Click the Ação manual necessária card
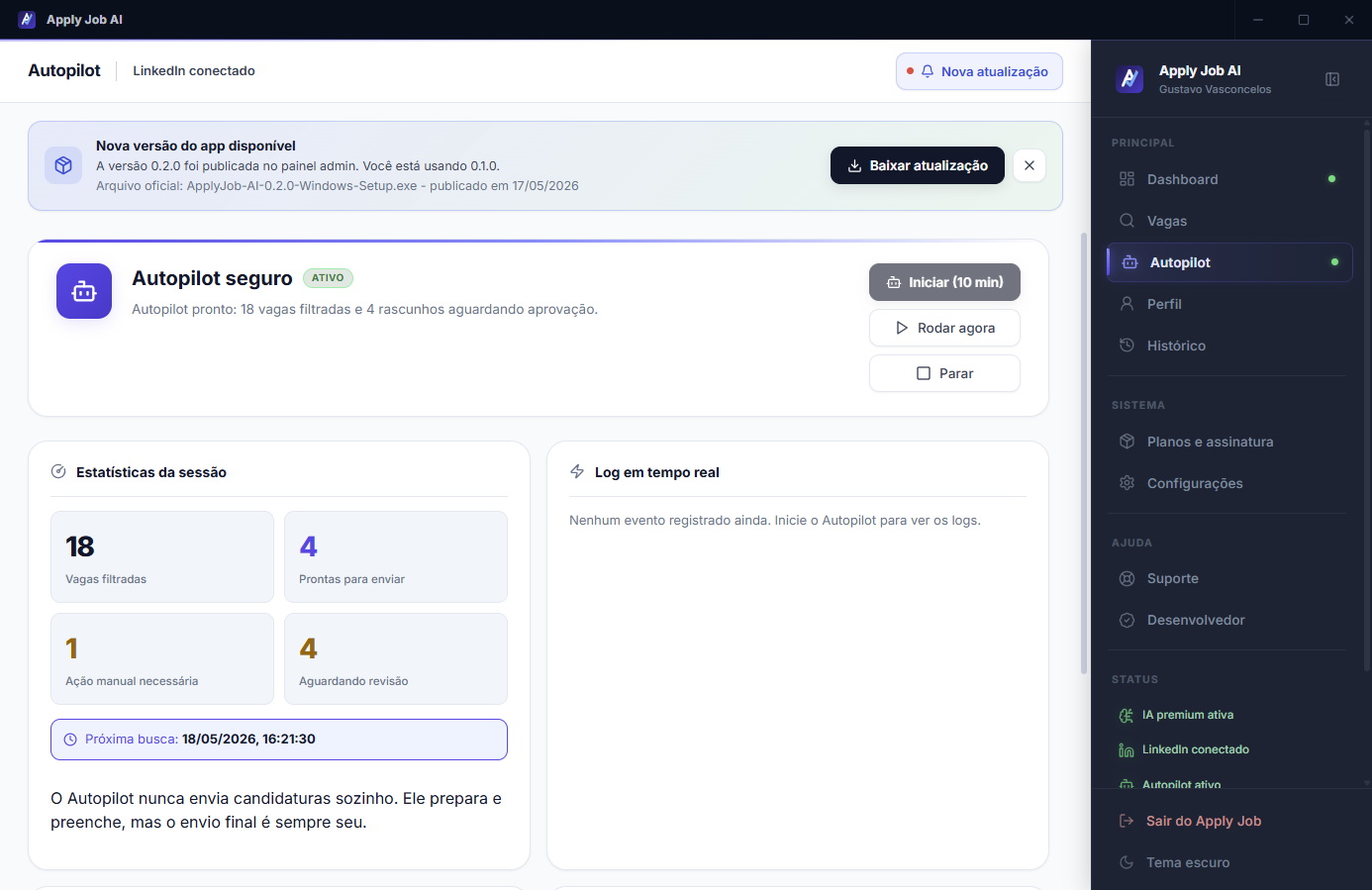Screen dimensions: 1372x890 (162, 658)
